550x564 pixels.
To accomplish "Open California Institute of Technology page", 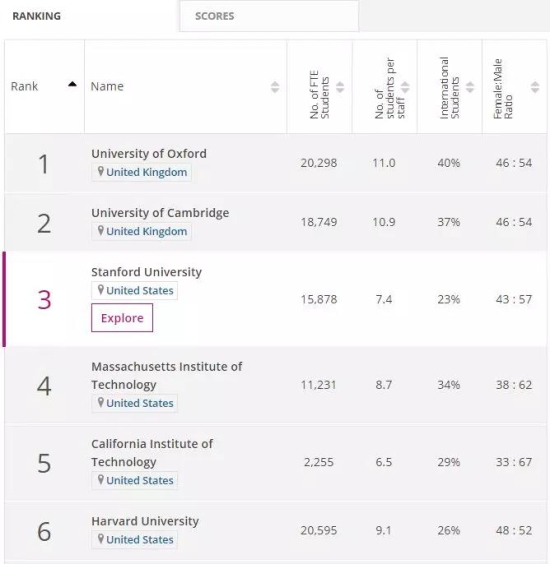I will pyautogui.click(x=152, y=453).
